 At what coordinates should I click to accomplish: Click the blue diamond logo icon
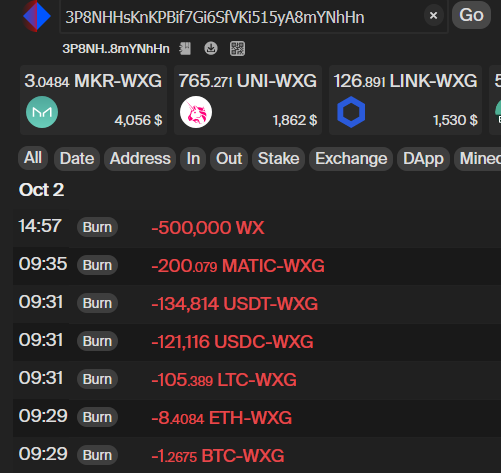(x=36, y=16)
